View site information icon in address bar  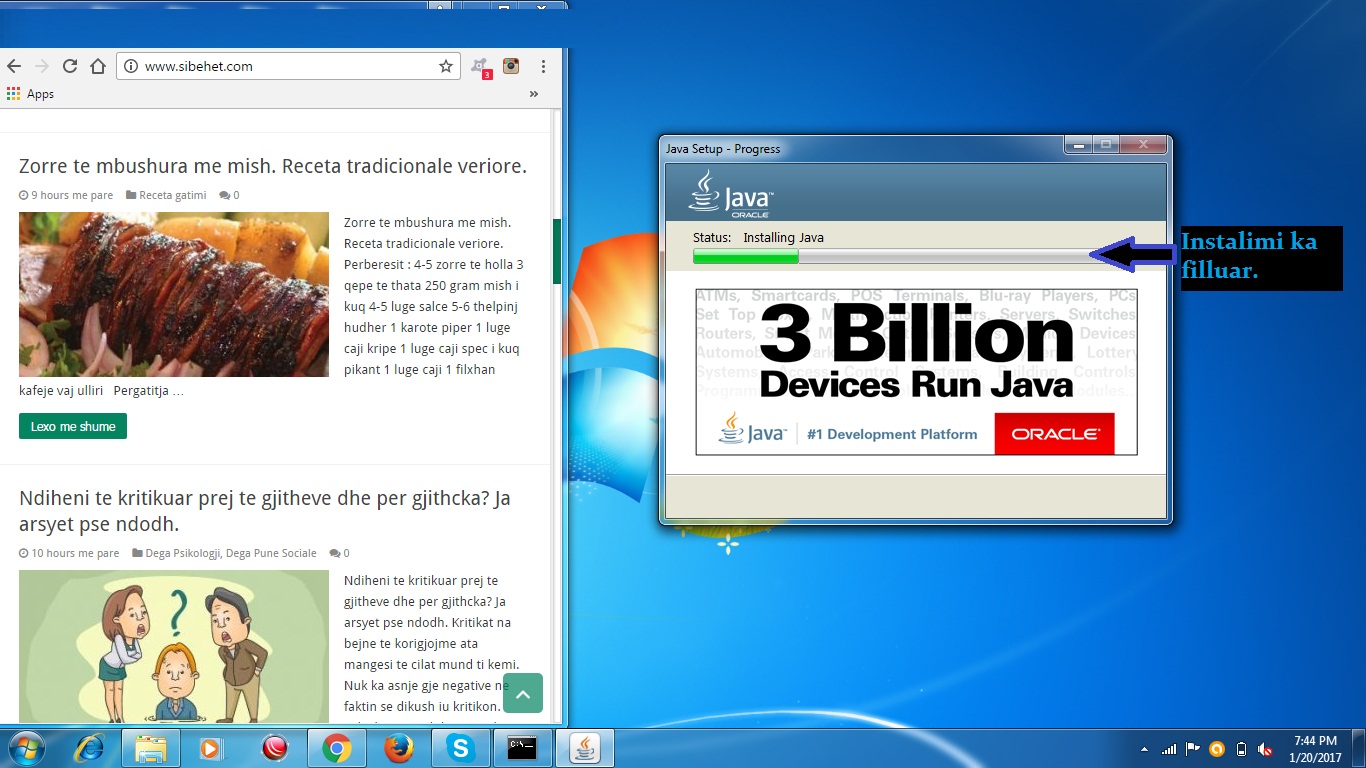[x=130, y=66]
